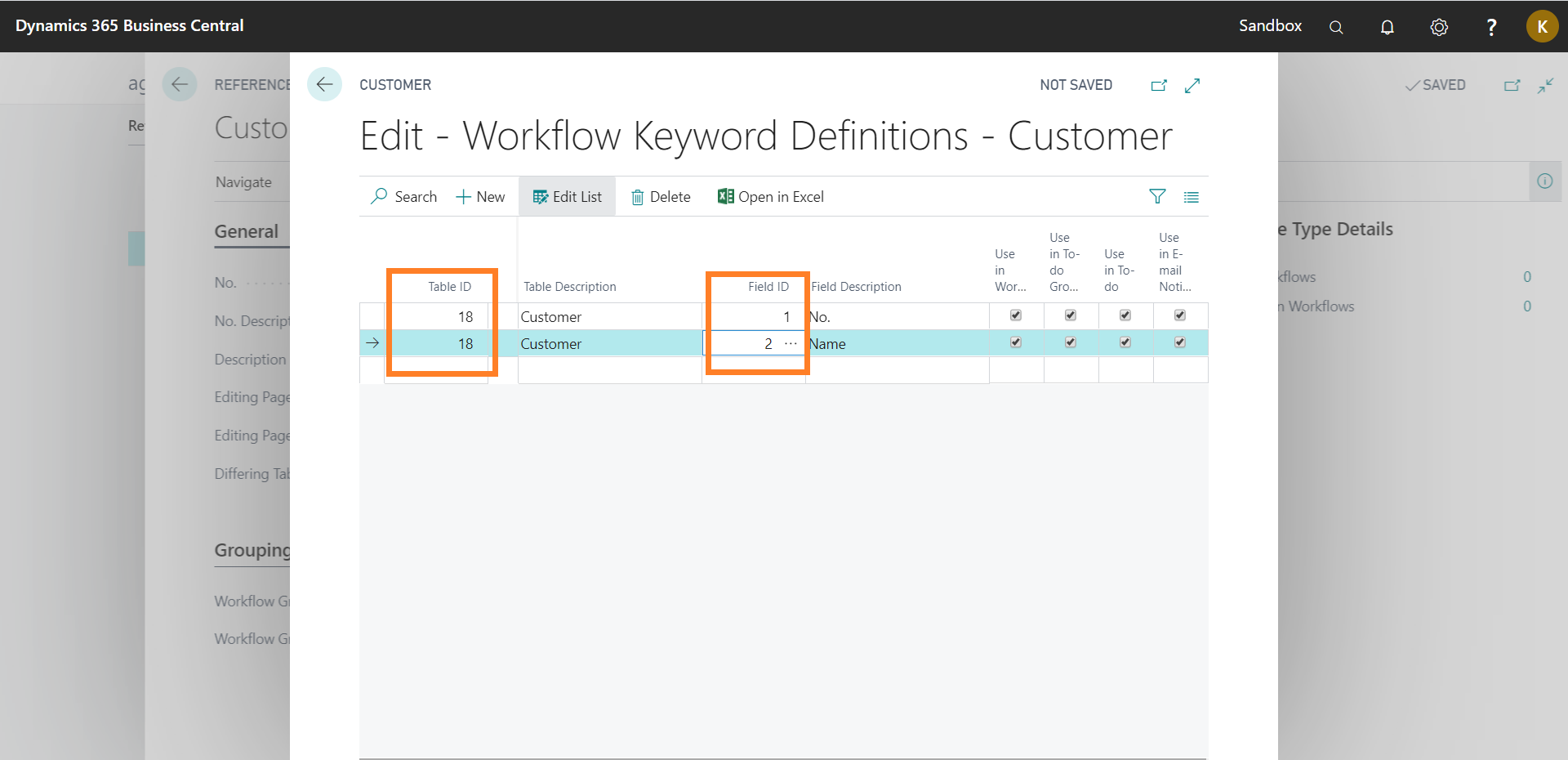
Task: Click the top bar search magnifier
Action: [x=1336, y=27]
